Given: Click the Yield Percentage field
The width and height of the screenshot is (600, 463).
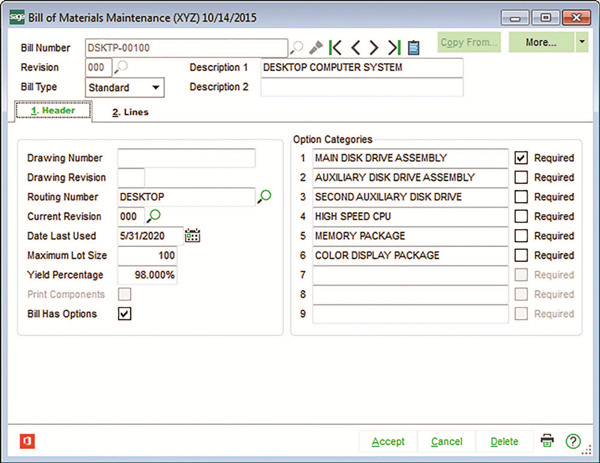Looking at the screenshot, I should (x=147, y=275).
